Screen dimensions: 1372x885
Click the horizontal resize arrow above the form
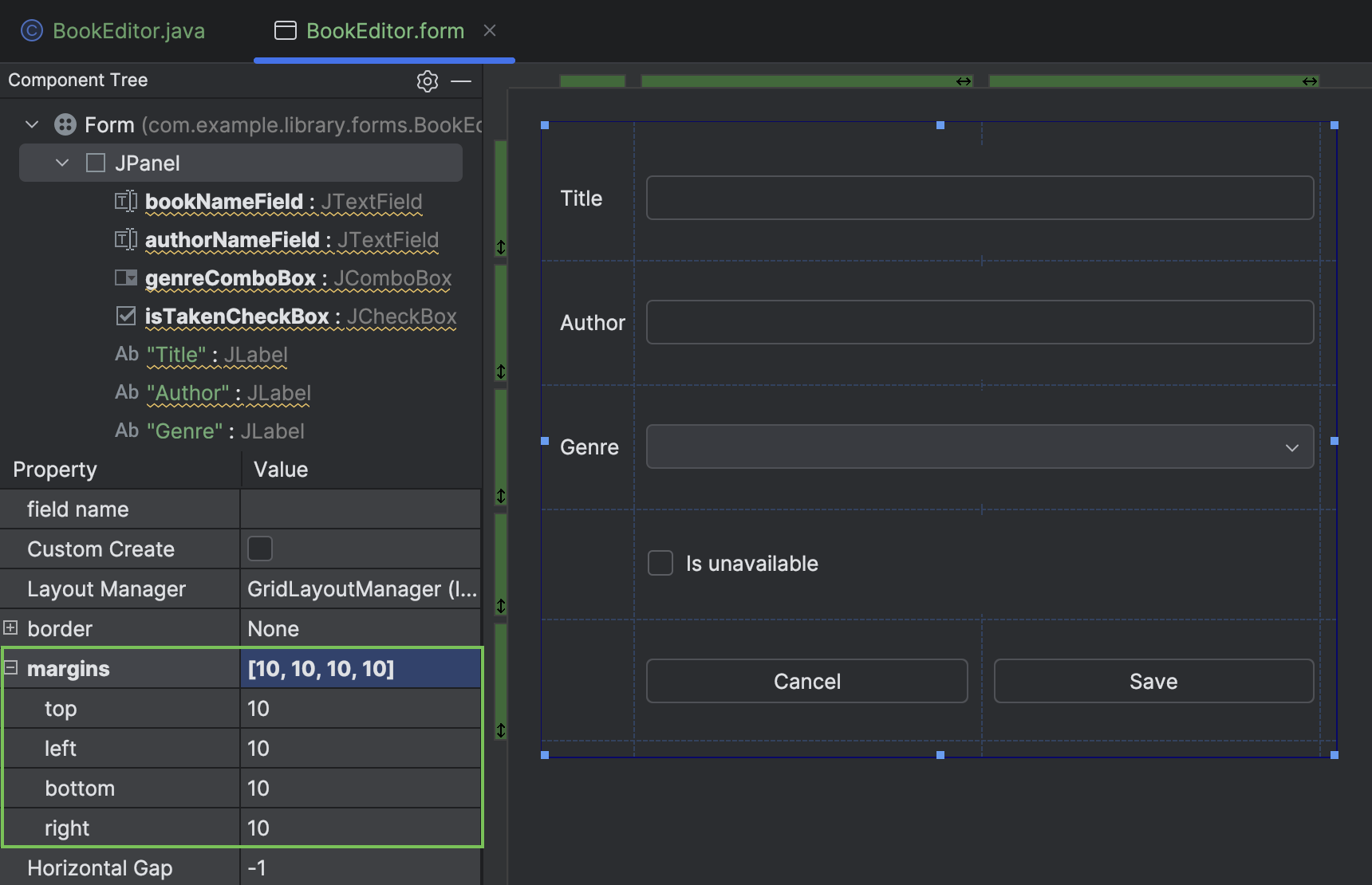point(963,81)
